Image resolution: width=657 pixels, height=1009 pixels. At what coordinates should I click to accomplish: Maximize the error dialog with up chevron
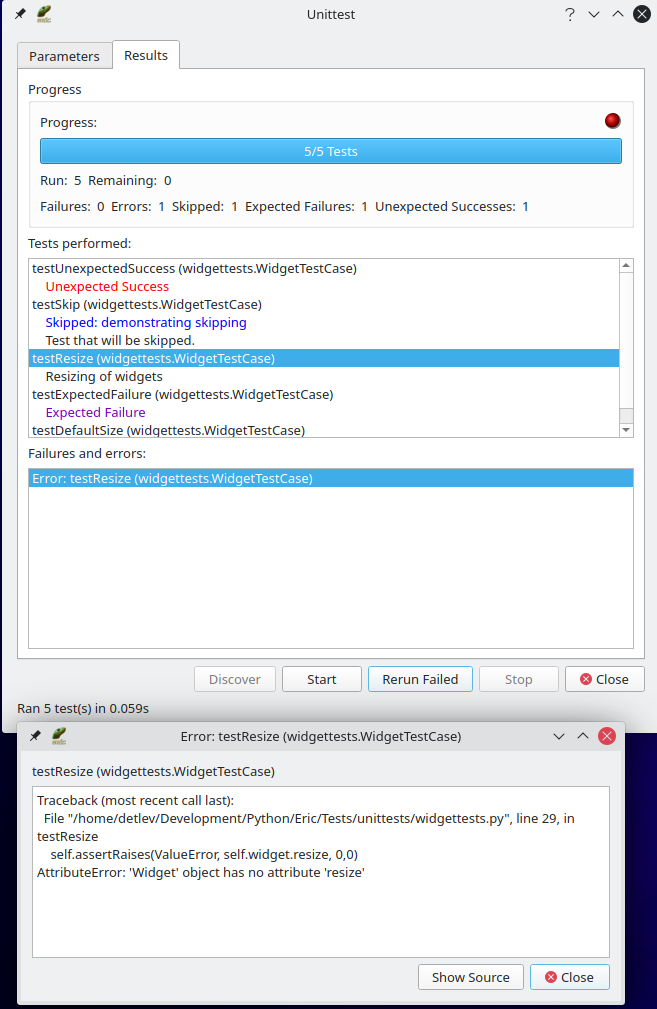pos(583,736)
